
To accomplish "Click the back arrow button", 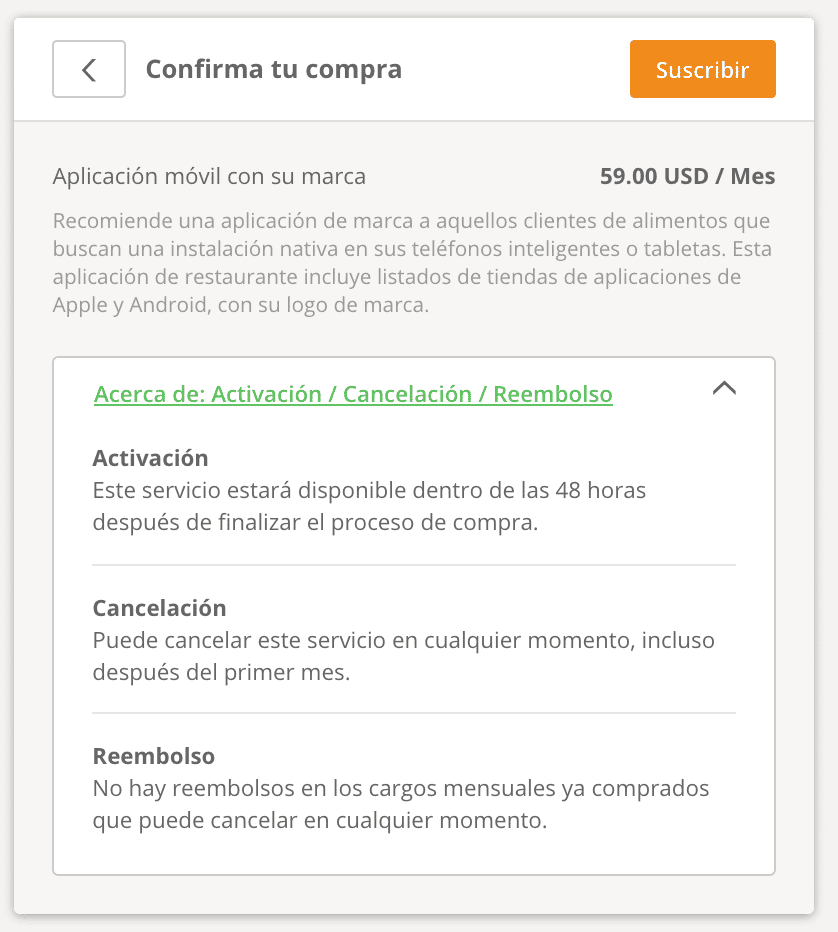I will 89,69.
